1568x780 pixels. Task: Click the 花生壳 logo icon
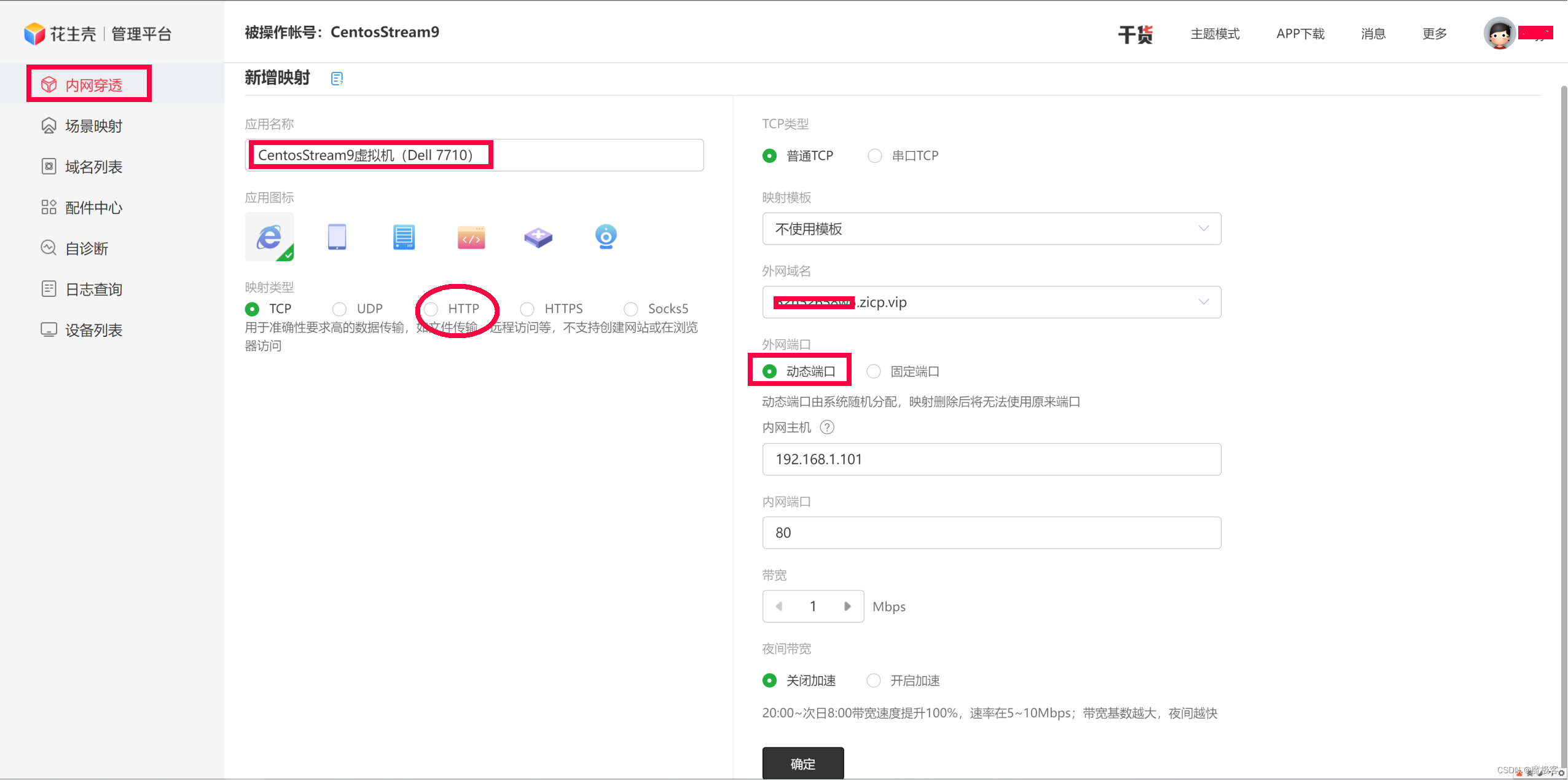pos(35,34)
